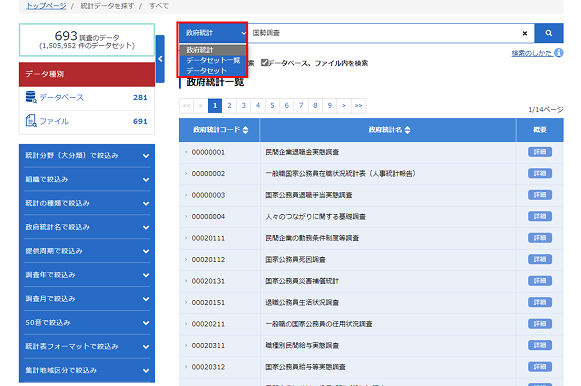Image resolution: width=581 pixels, height=386 pixels.
Task: Open 詳細 for row 00020112
Action: [x=540, y=259]
